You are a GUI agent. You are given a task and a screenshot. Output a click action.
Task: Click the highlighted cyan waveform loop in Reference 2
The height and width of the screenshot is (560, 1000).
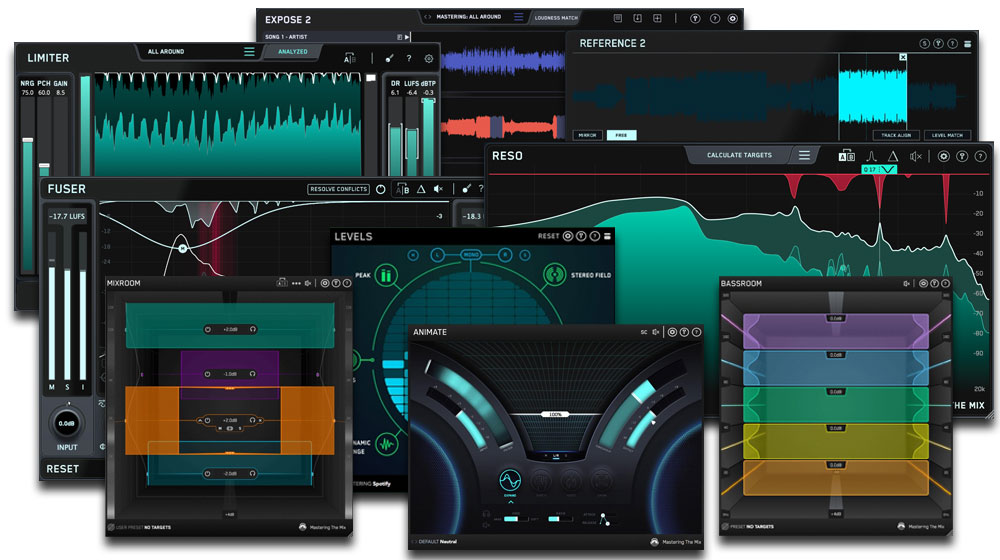(872, 96)
